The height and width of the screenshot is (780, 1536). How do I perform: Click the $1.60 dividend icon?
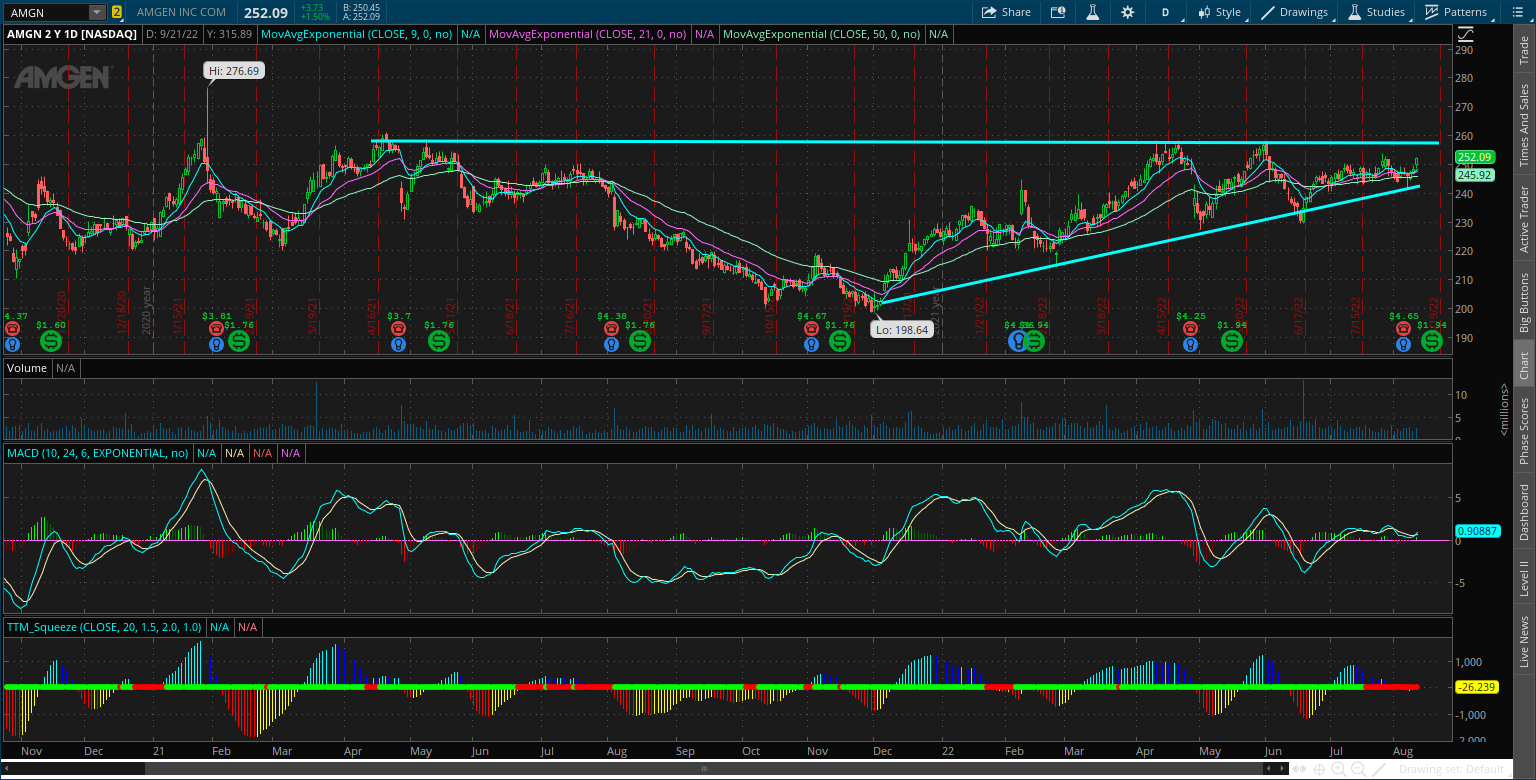coord(51,342)
